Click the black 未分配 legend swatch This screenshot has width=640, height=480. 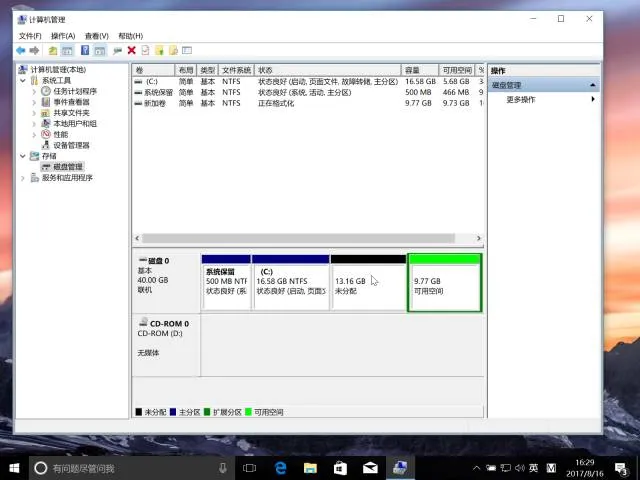138,412
